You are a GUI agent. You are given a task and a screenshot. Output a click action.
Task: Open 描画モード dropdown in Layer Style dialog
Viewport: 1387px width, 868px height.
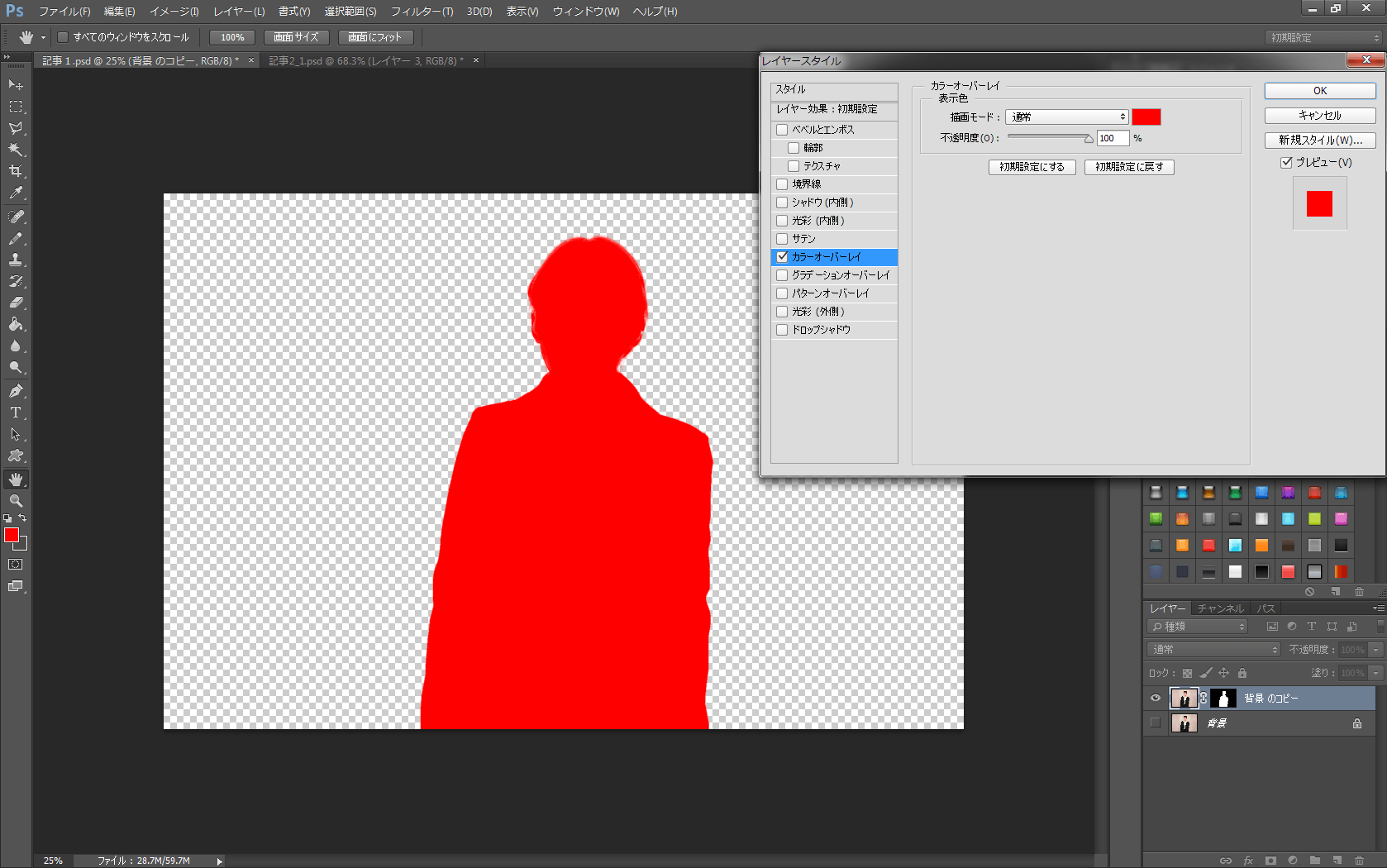(1066, 117)
